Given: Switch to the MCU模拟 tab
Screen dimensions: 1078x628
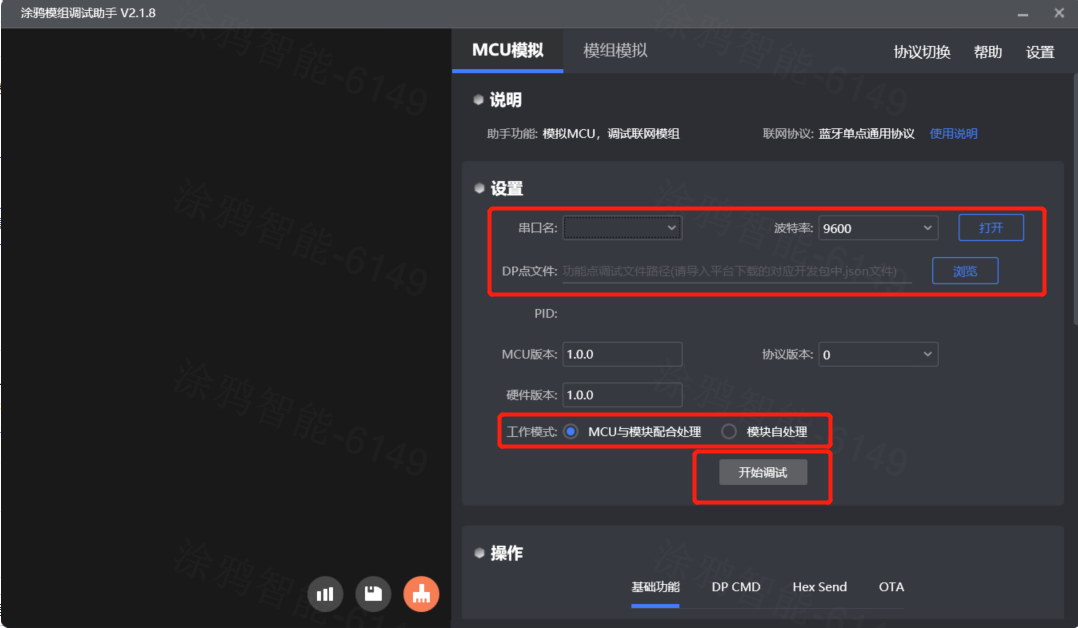Looking at the screenshot, I should pyautogui.click(x=507, y=50).
